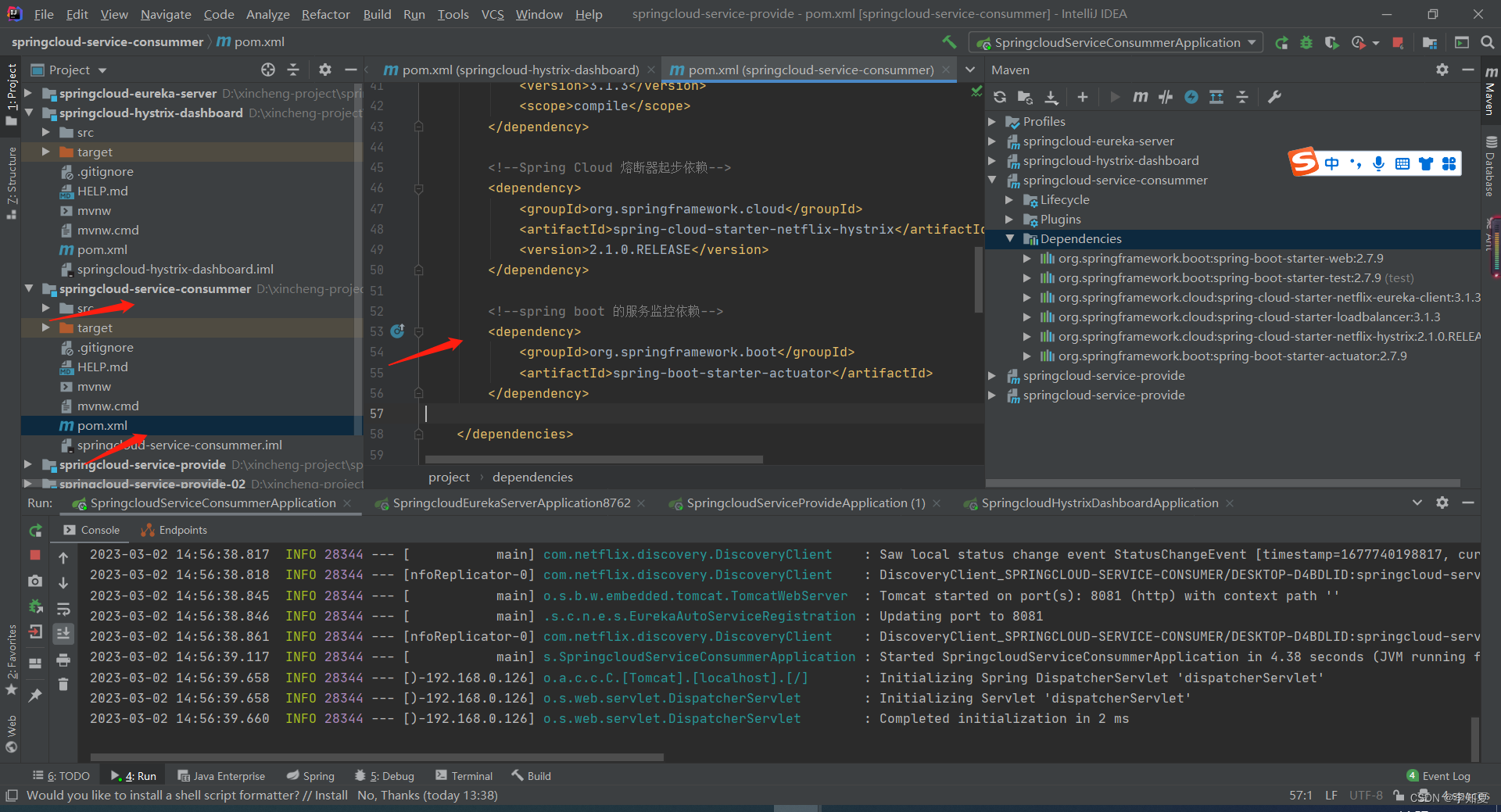
Task: Click Dump Threads camera icon in Run panel
Action: click(x=35, y=581)
